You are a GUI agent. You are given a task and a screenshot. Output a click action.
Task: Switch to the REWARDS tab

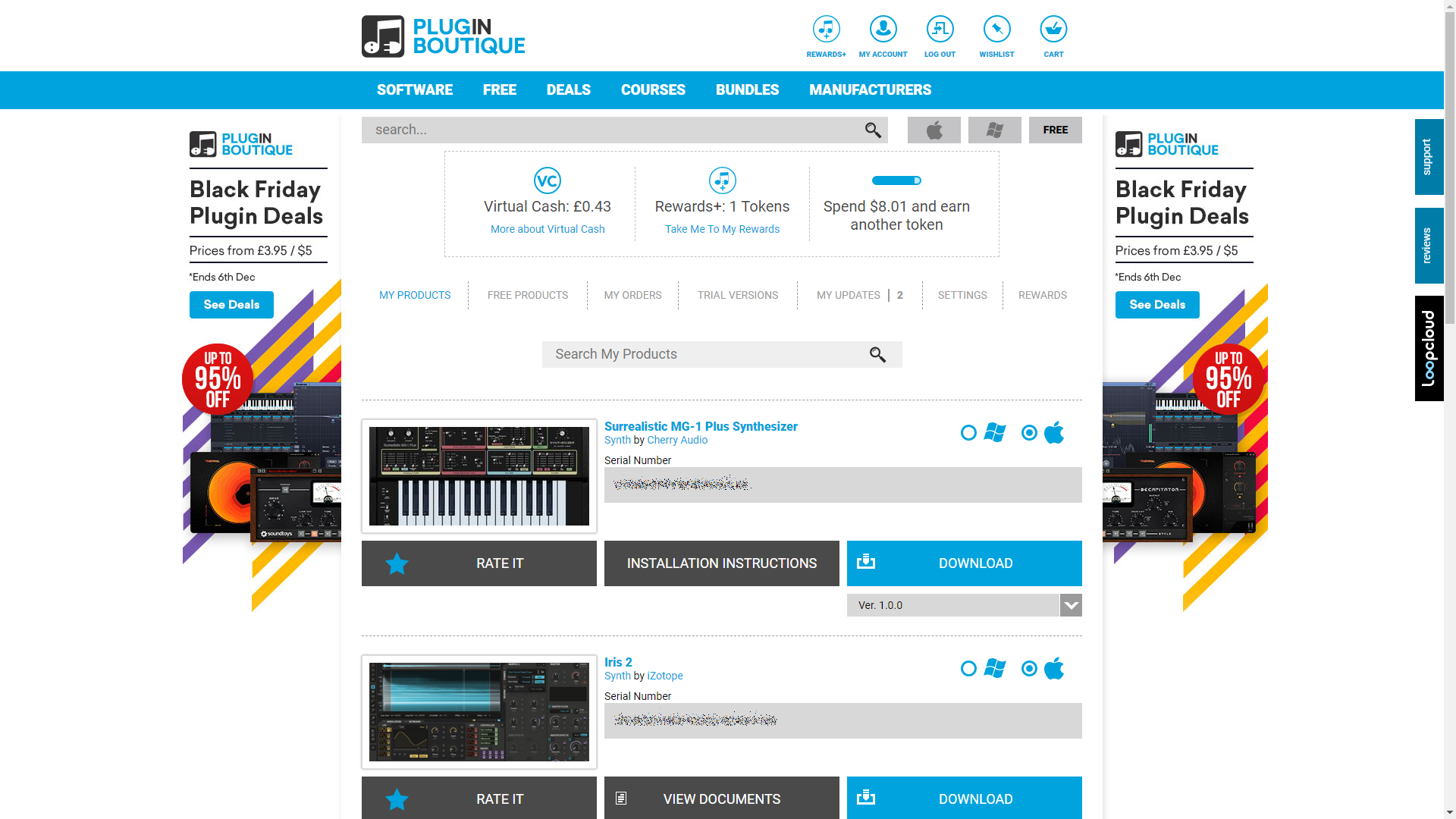click(x=1043, y=295)
